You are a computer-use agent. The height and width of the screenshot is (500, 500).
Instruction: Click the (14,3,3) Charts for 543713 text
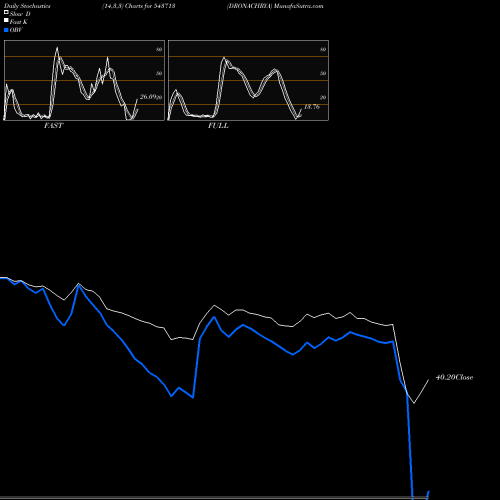point(139,6)
